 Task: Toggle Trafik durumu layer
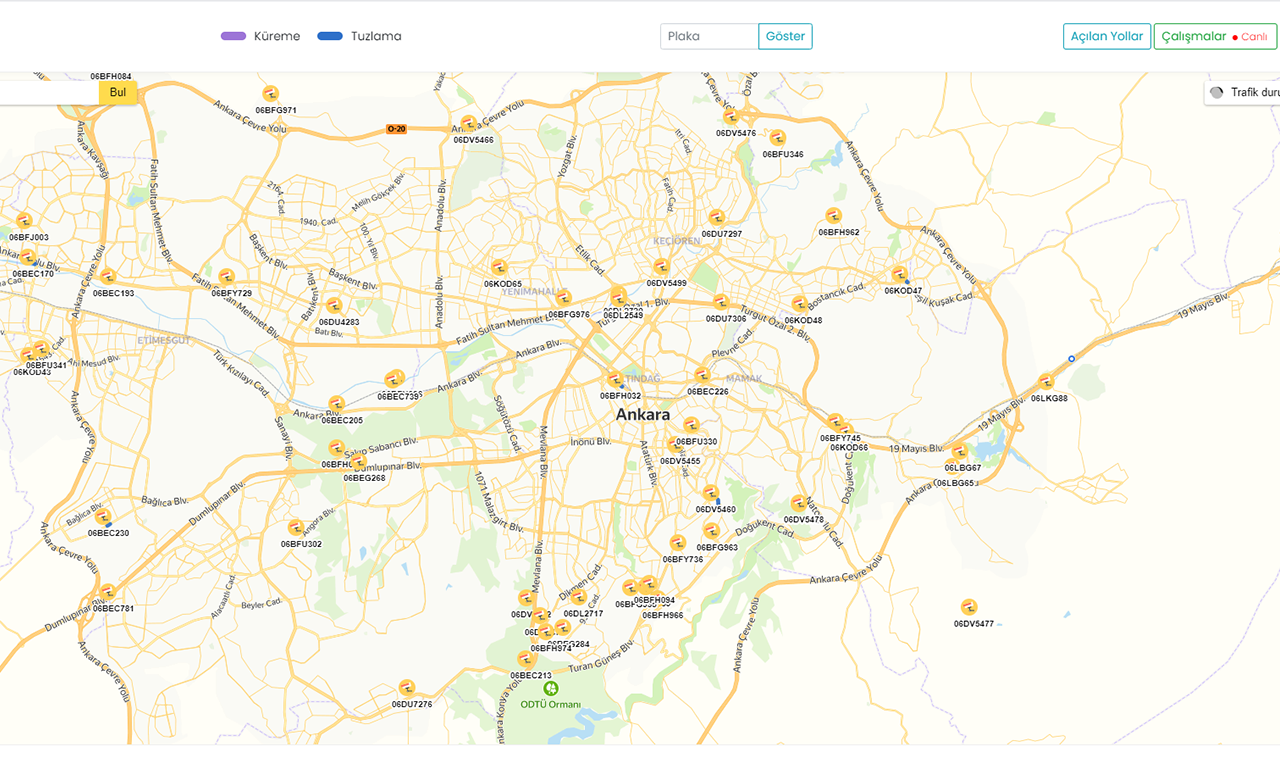[x=1243, y=92]
